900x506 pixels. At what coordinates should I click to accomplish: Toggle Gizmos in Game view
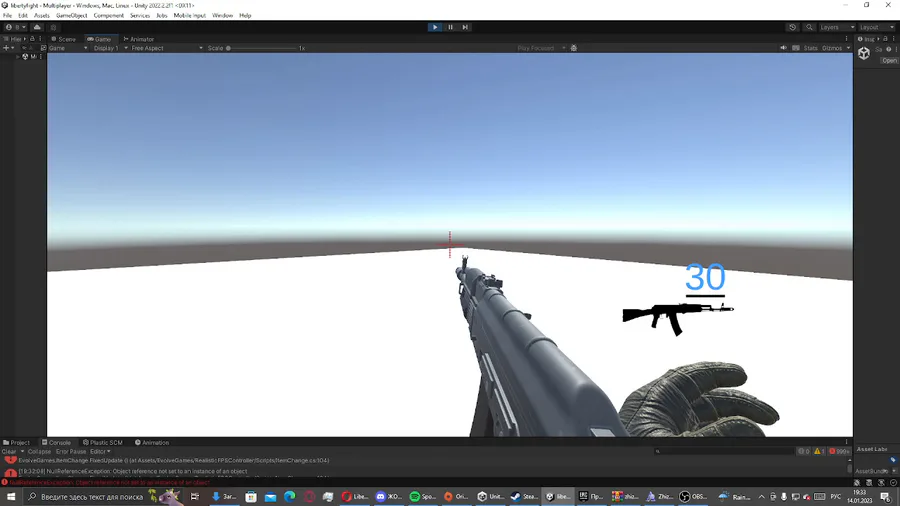(832, 48)
